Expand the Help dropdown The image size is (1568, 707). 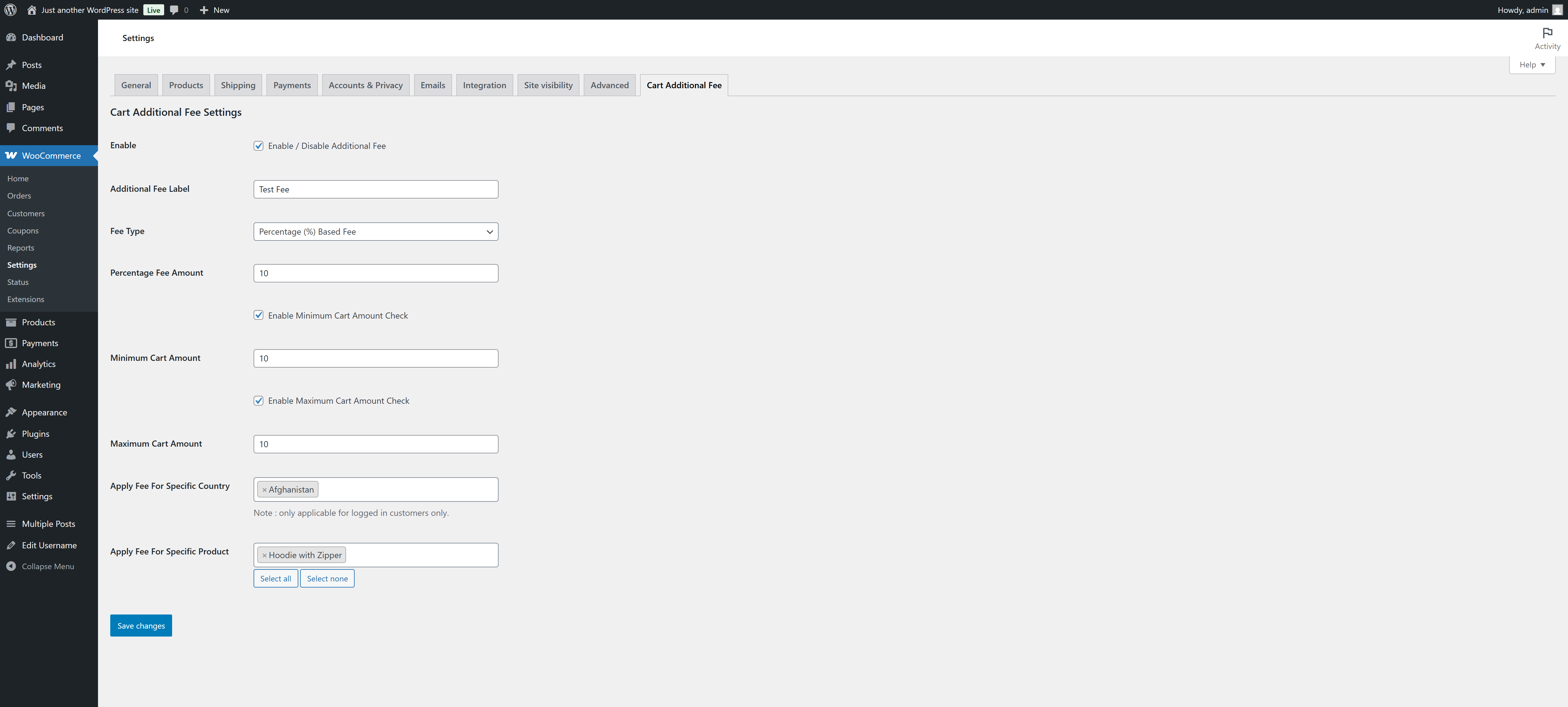pyautogui.click(x=1532, y=65)
